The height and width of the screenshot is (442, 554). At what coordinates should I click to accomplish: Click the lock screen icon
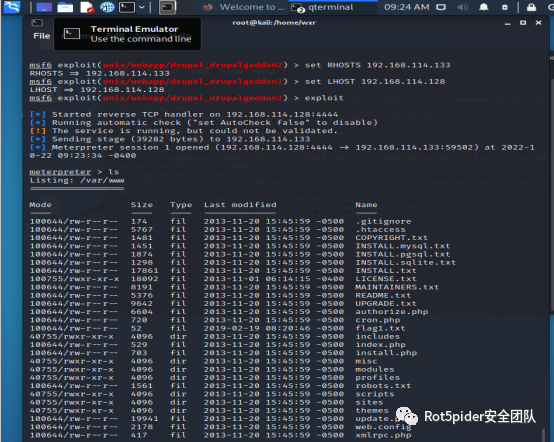click(x=531, y=7)
